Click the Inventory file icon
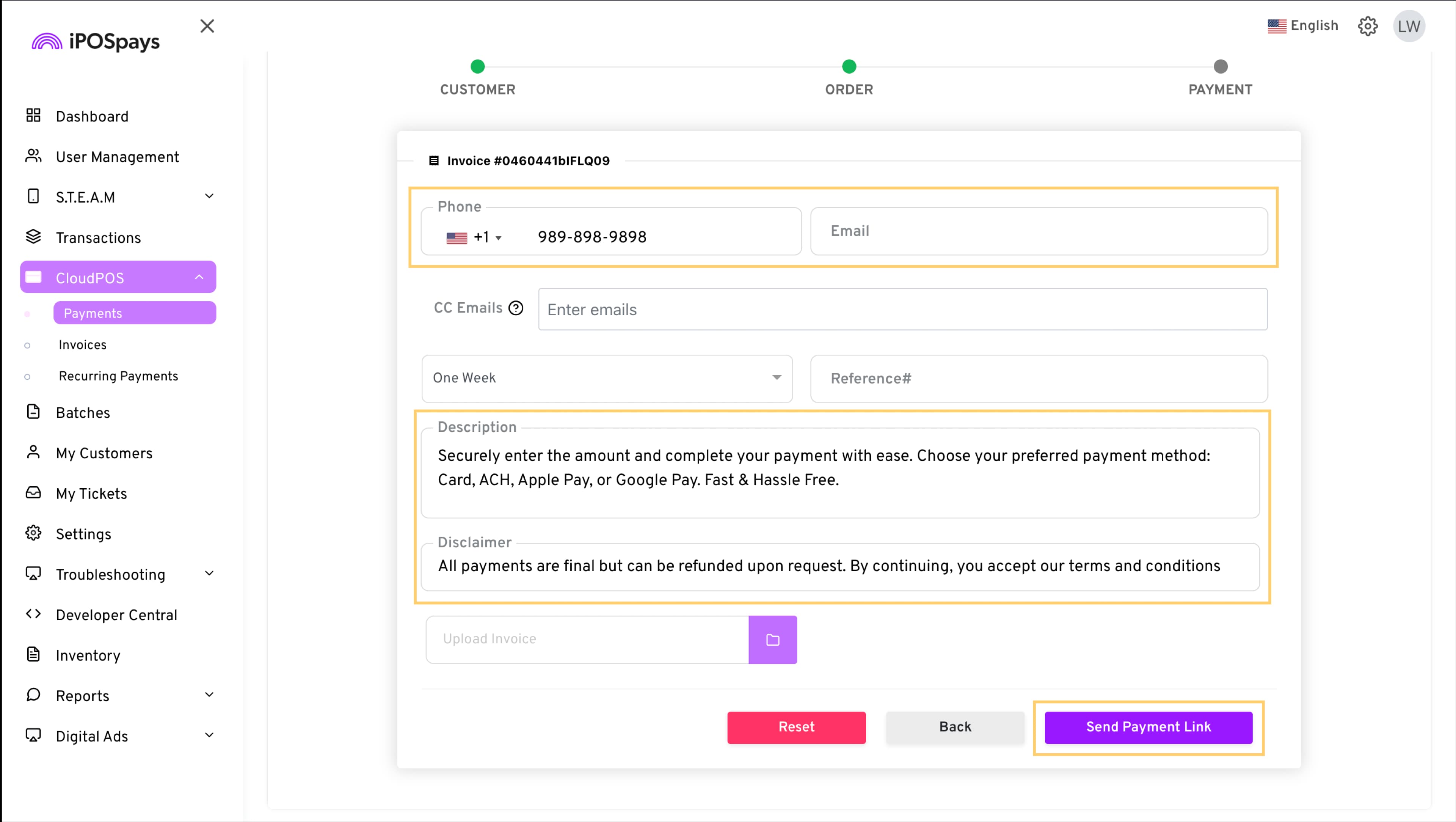The image size is (1456, 822). click(x=33, y=655)
